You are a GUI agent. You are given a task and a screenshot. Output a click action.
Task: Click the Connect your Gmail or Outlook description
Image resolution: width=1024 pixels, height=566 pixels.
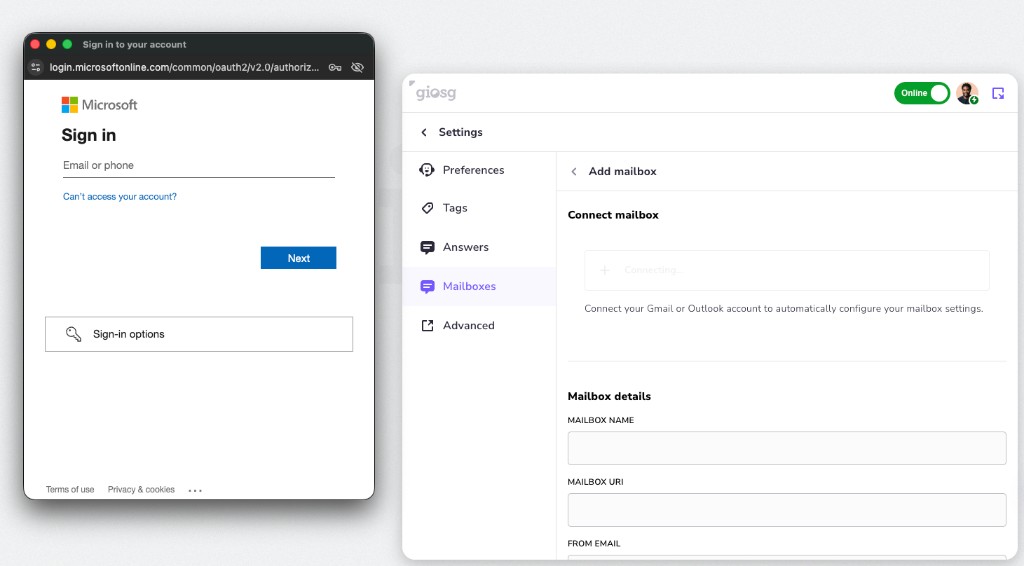coord(783,309)
